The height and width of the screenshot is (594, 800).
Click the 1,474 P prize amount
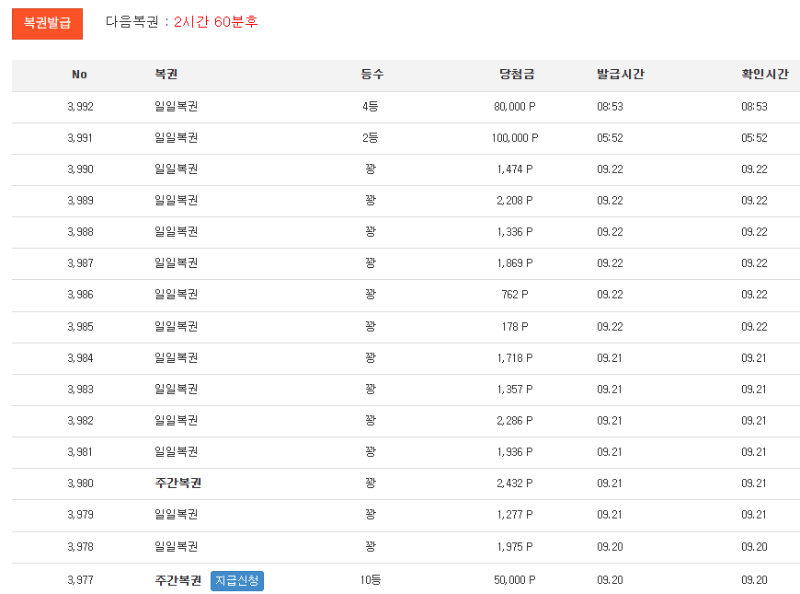click(515, 169)
